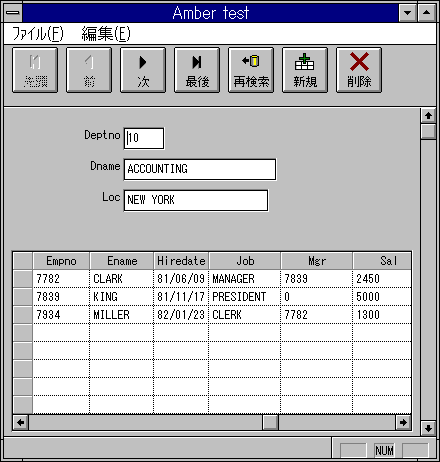Click the Ename column header

point(122,261)
